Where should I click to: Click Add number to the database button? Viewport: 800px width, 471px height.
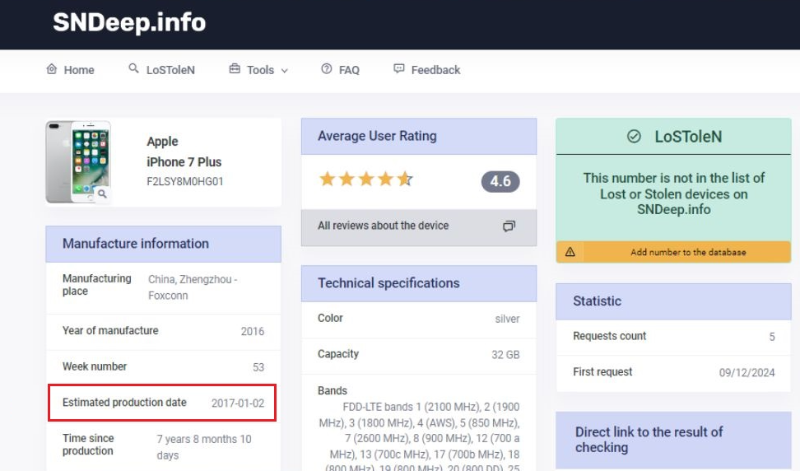click(673, 252)
